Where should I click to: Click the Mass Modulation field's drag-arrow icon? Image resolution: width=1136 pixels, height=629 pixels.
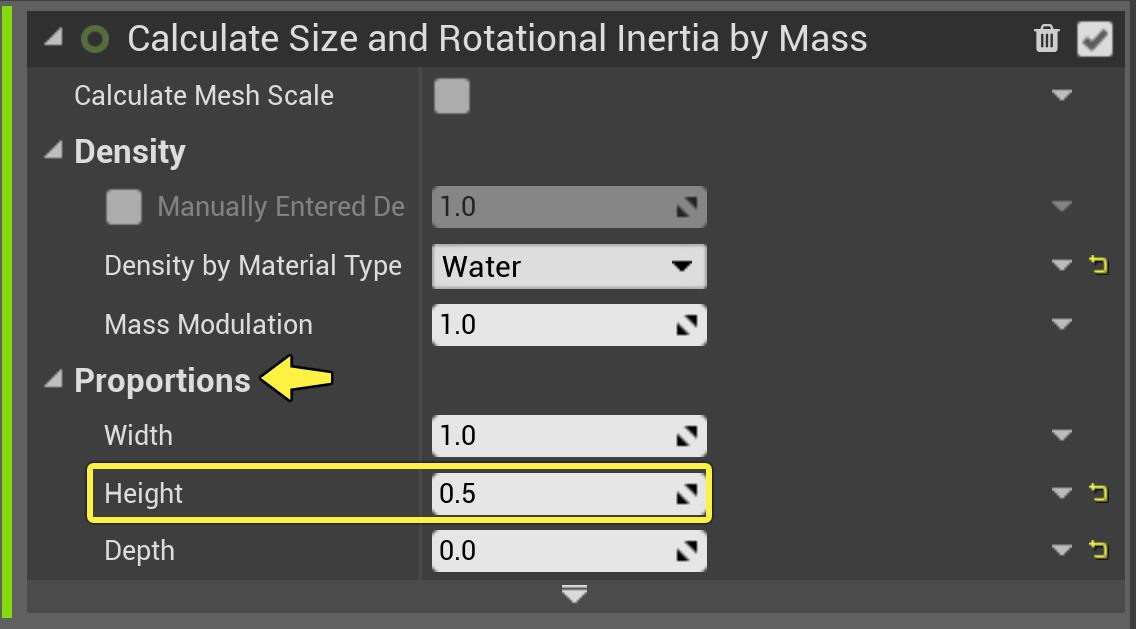(x=687, y=325)
